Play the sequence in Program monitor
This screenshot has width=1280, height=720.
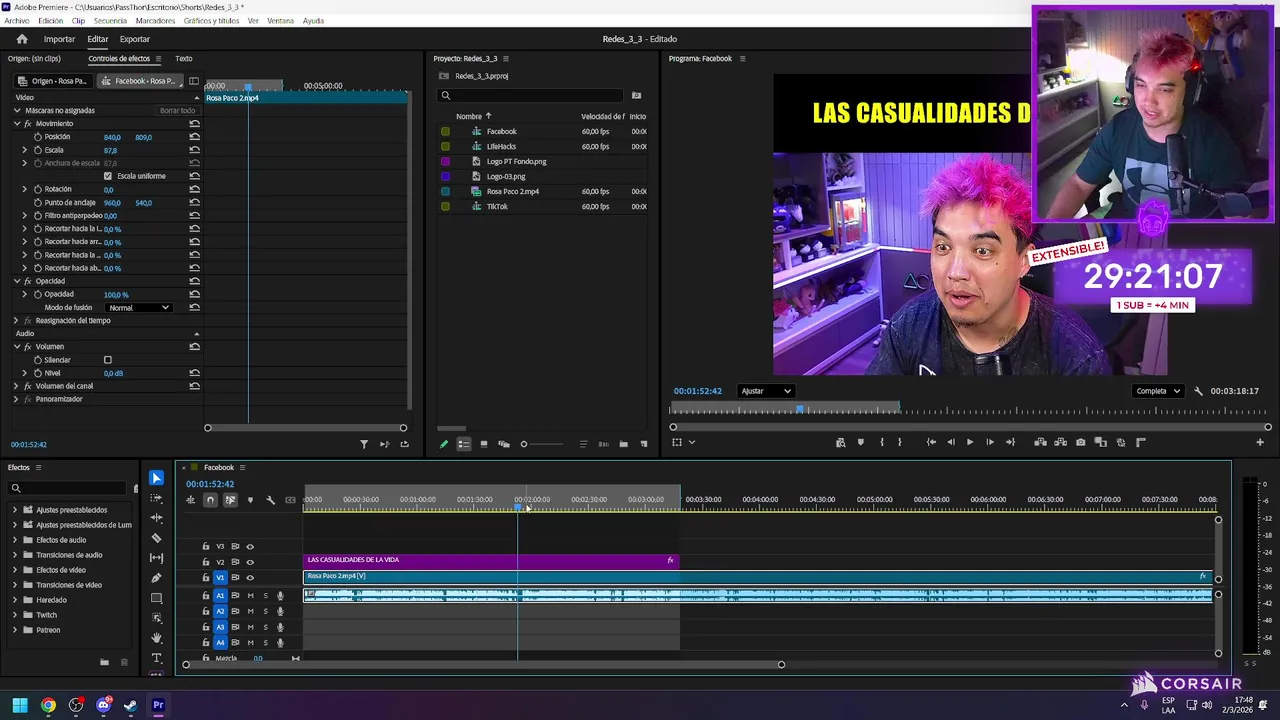pos(969,442)
